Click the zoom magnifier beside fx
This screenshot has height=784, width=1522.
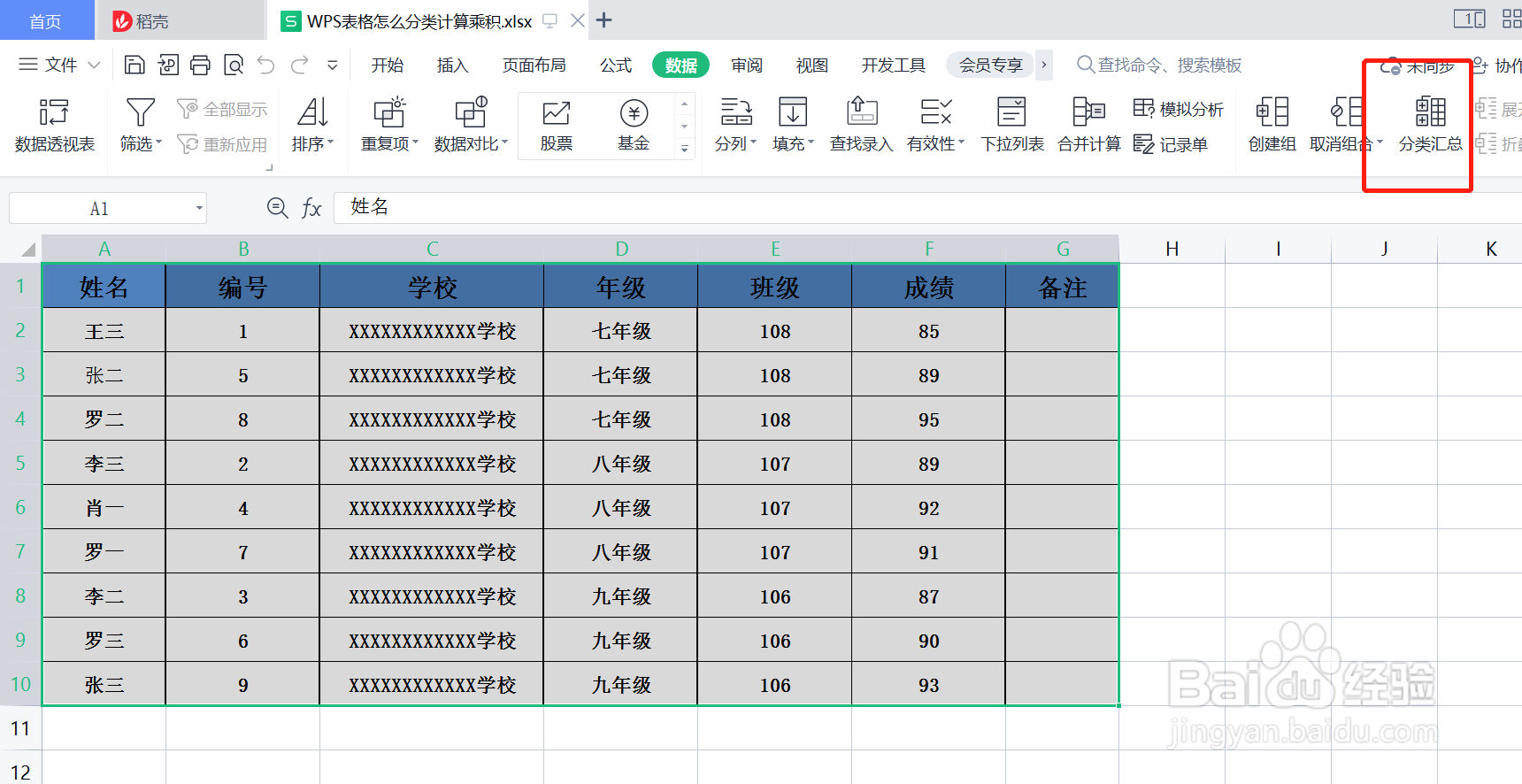278,208
